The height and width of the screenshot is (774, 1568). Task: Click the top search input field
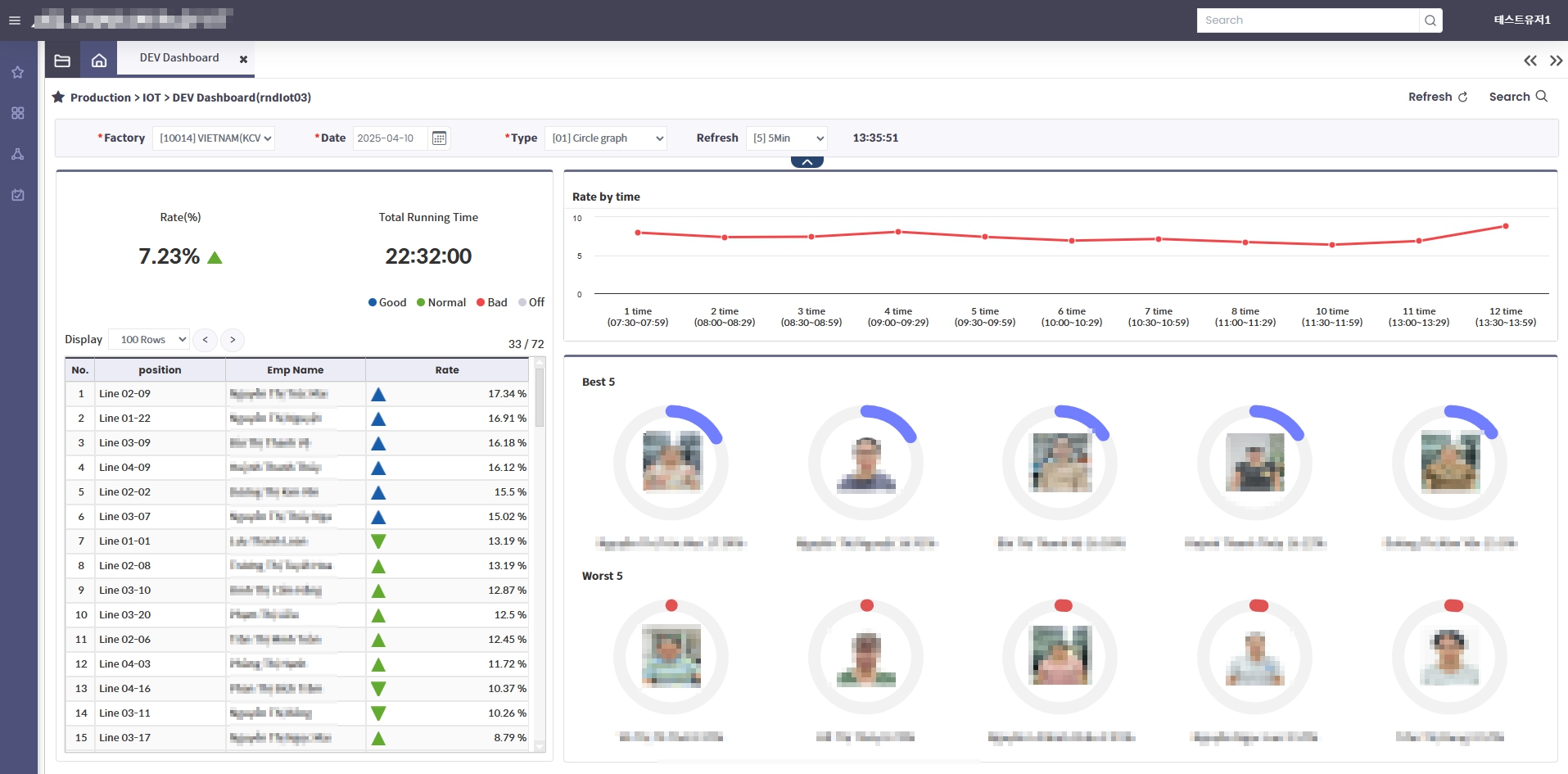[x=1307, y=20]
